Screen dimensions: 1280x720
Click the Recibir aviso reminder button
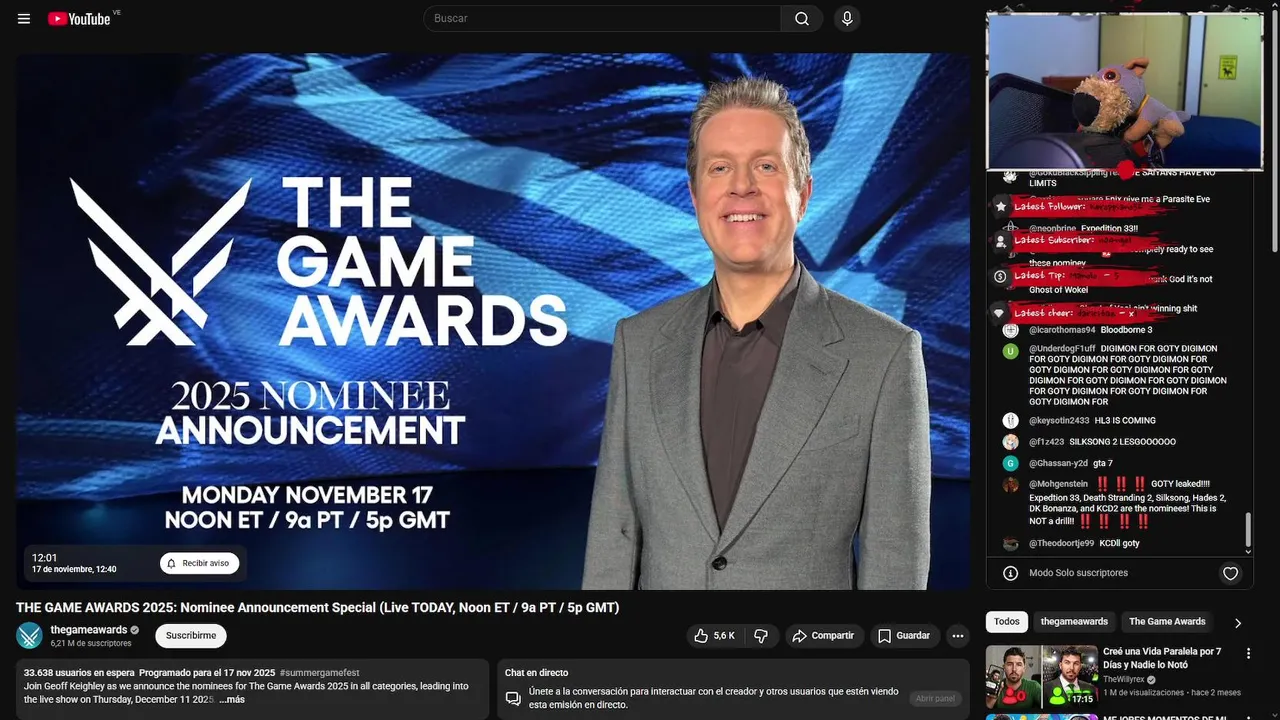tap(200, 563)
